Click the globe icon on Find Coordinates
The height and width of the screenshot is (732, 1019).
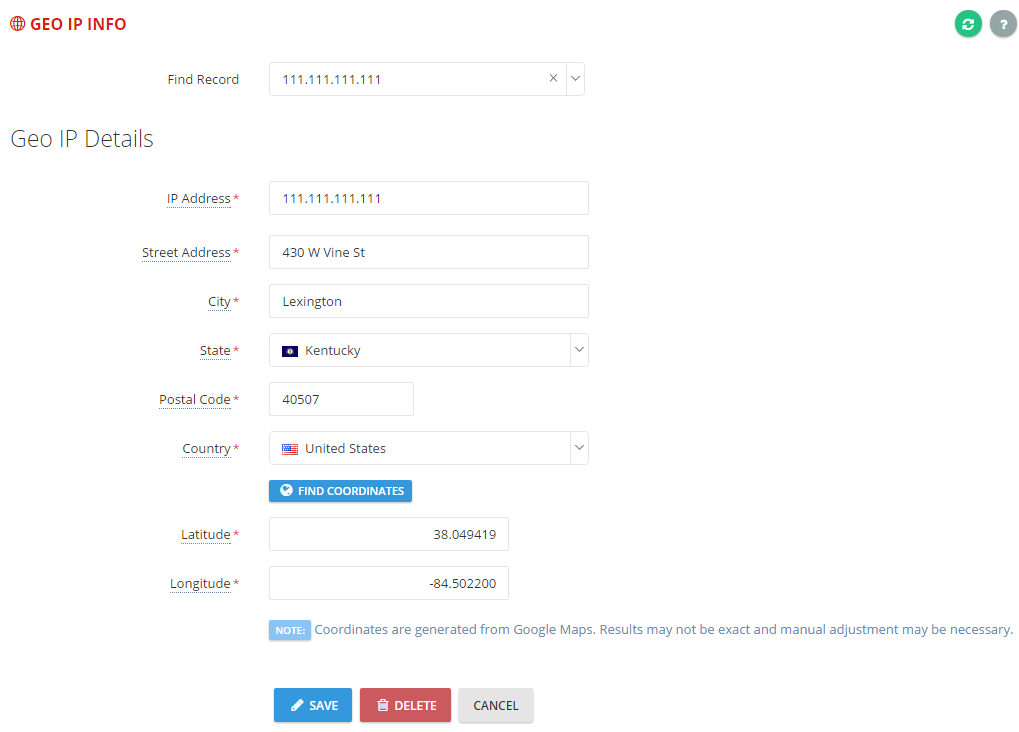pos(286,490)
